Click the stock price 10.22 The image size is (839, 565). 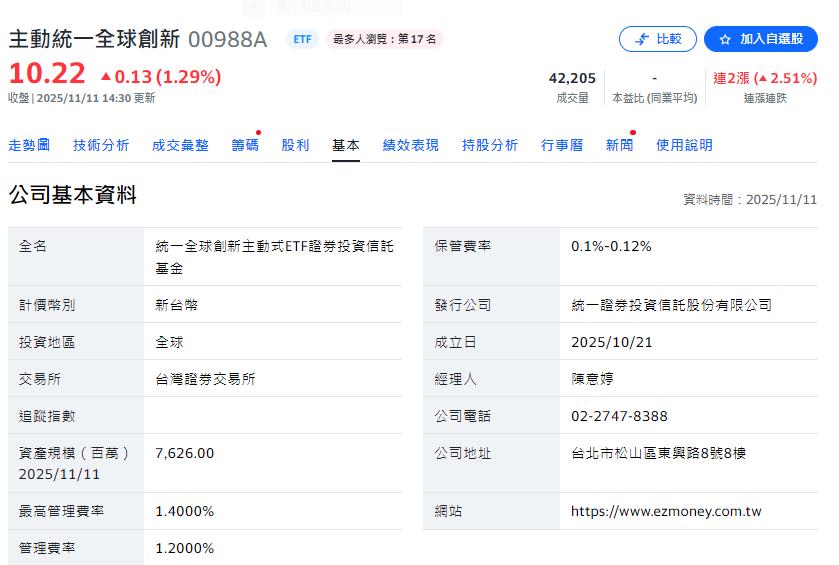click(x=47, y=73)
